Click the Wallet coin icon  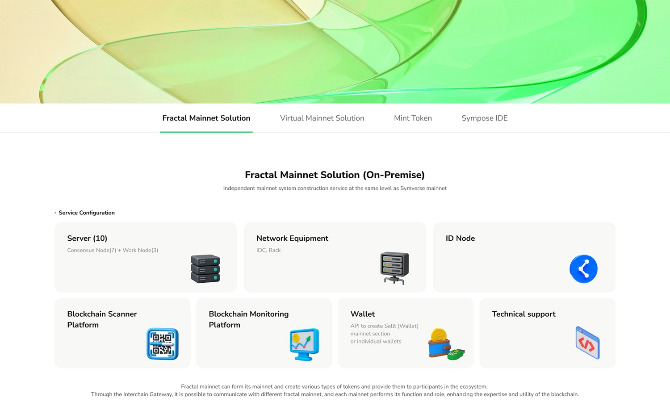446,344
